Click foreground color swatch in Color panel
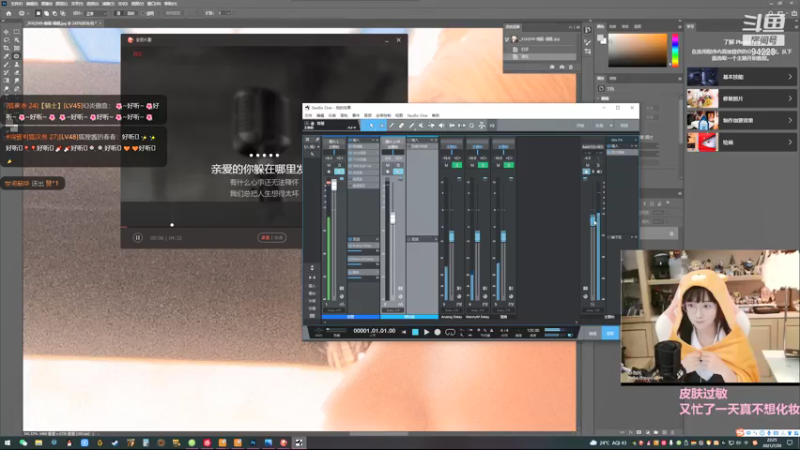The image size is (800, 450). click(601, 37)
